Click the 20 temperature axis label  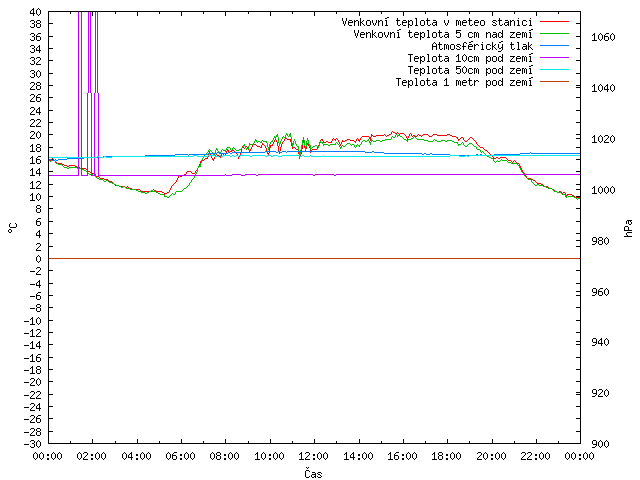pyautogui.click(x=36, y=135)
